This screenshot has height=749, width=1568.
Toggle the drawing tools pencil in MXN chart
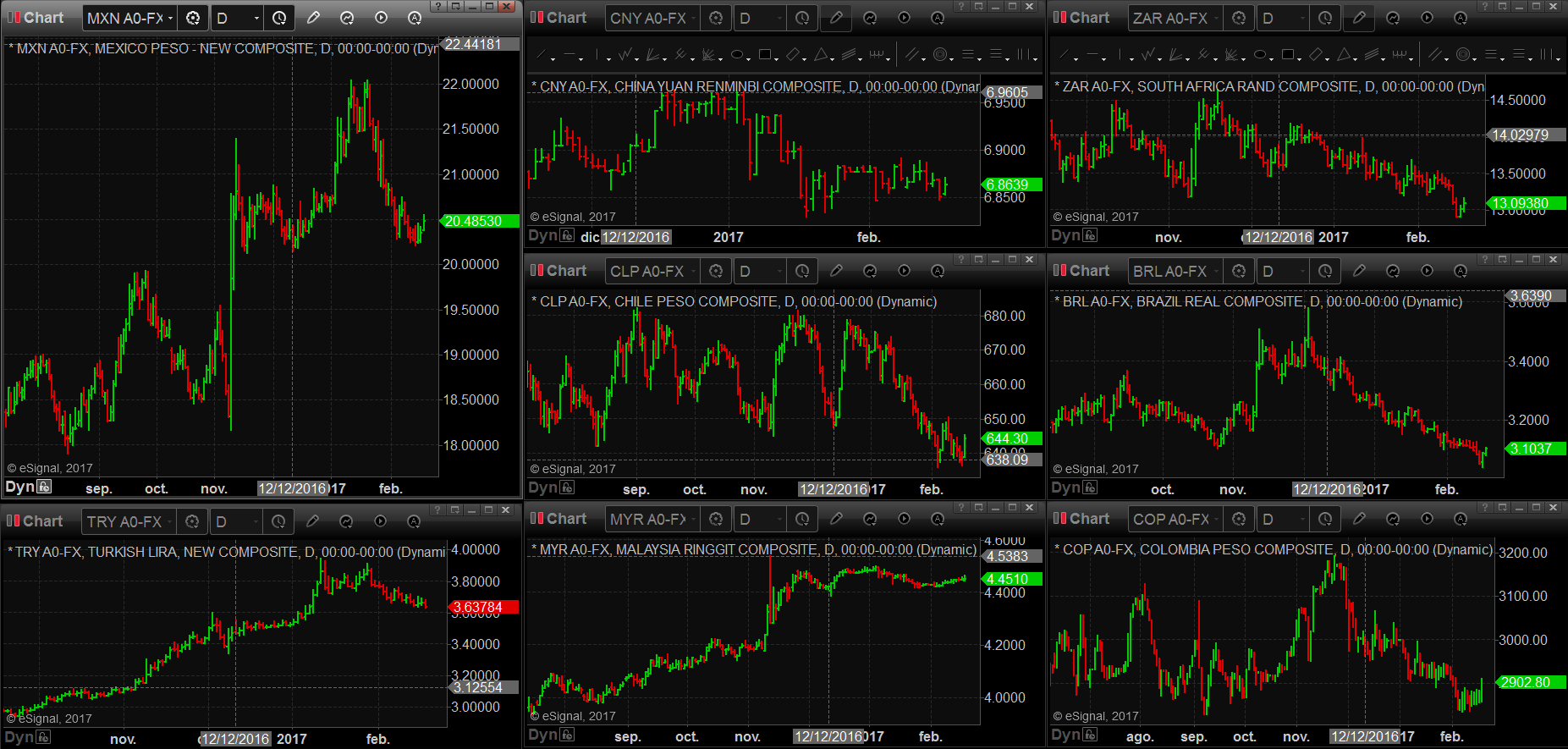(313, 18)
